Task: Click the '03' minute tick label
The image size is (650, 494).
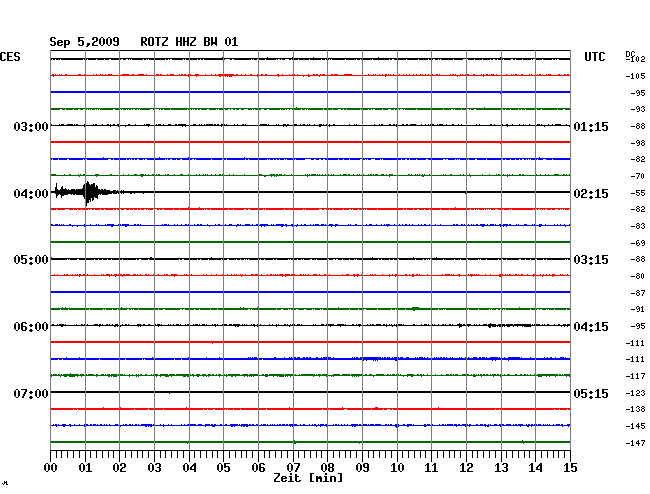Action: 154,468
